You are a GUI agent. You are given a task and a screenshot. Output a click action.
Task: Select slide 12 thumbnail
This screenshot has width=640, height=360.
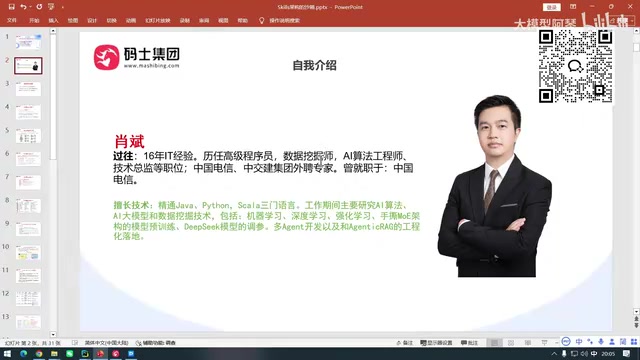(x=28, y=299)
